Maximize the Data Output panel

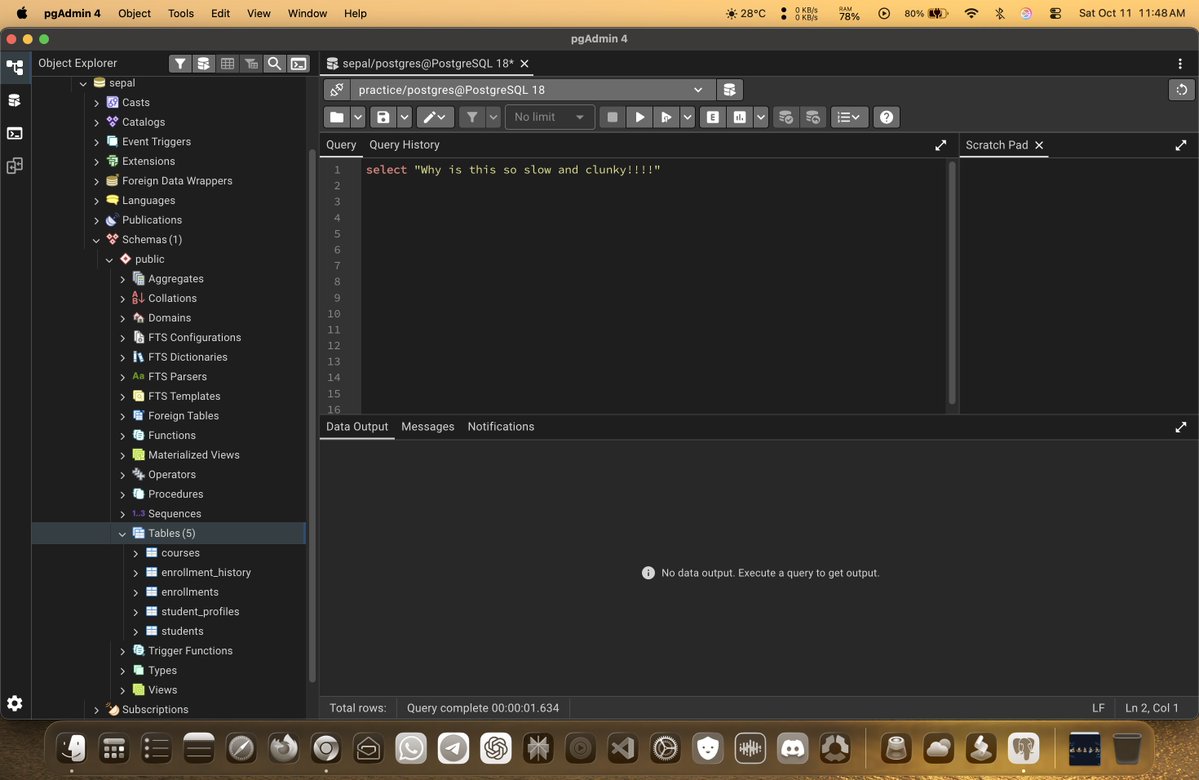(1181, 427)
